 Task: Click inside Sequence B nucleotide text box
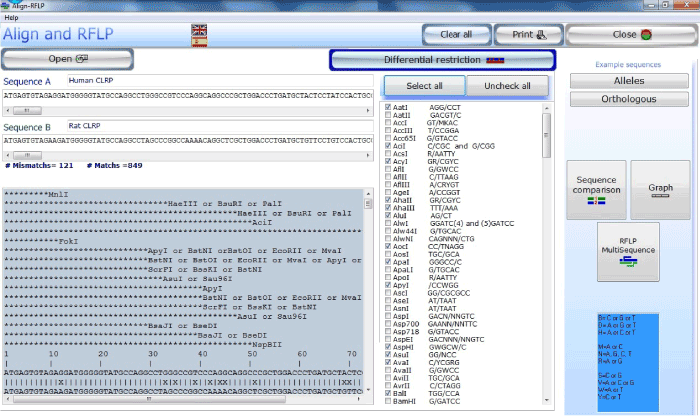[x=188, y=141]
